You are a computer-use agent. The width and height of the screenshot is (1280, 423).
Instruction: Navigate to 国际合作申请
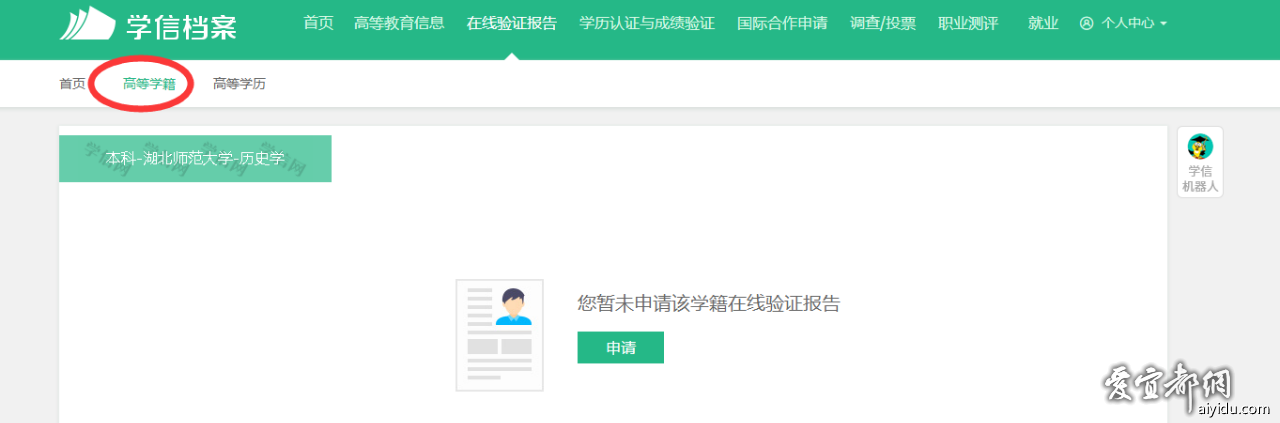pyautogui.click(x=782, y=23)
